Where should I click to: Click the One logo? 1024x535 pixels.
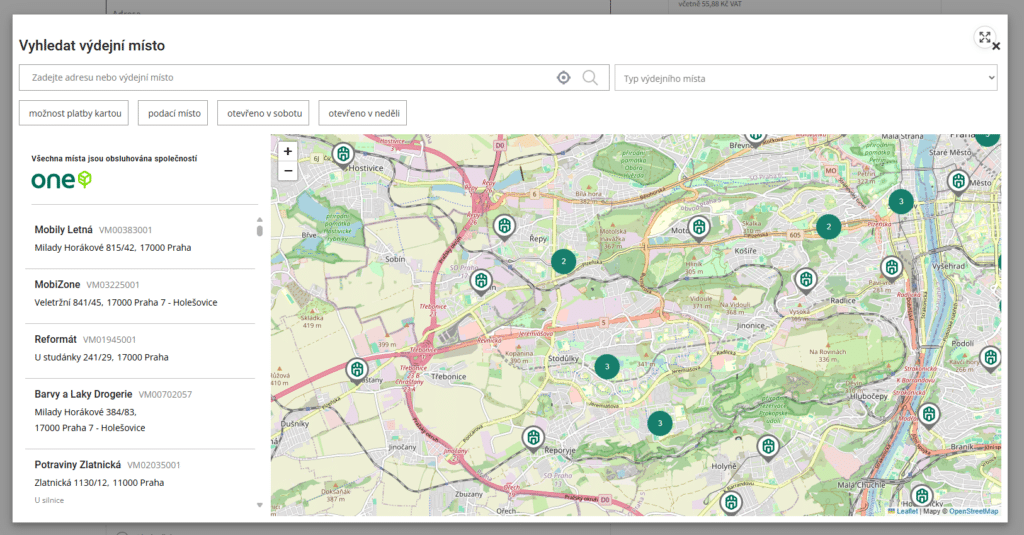tap(61, 180)
